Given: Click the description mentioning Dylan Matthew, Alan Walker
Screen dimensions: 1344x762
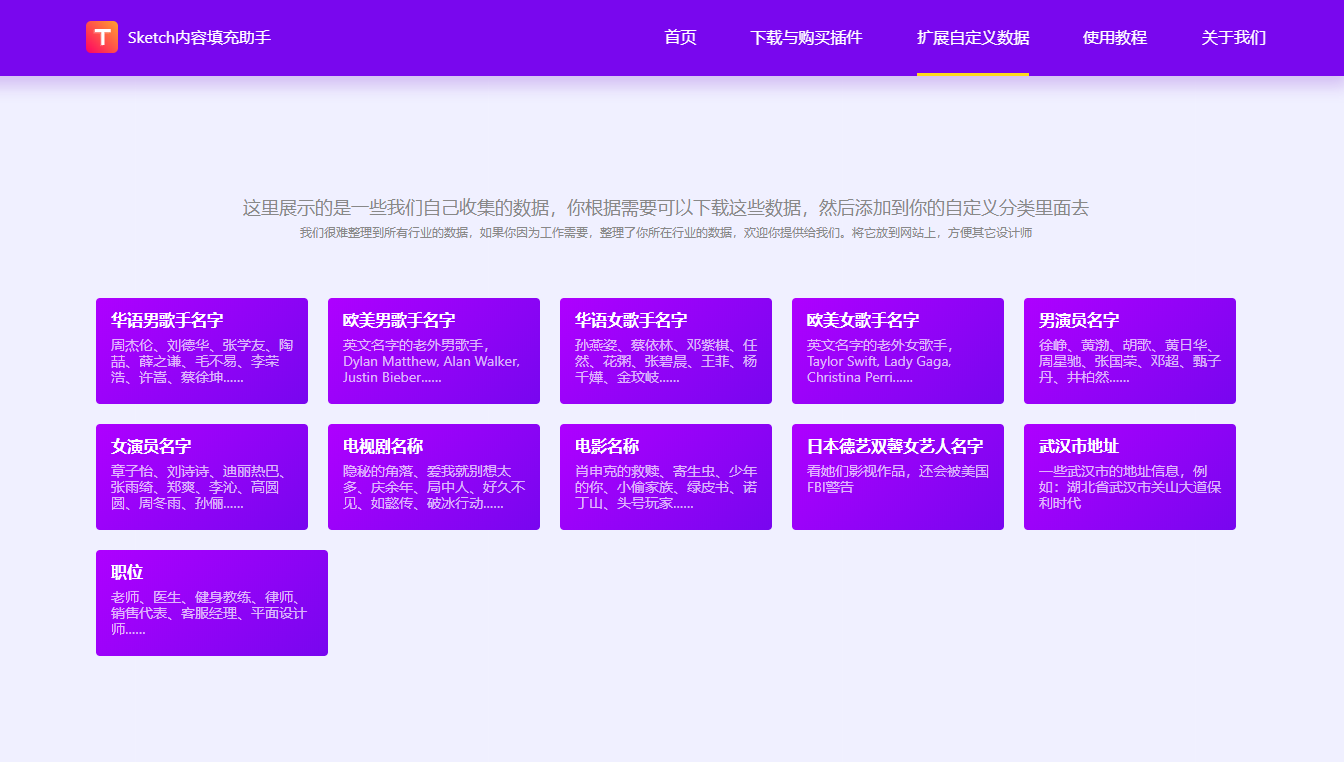Looking at the screenshot, I should 431,361.
